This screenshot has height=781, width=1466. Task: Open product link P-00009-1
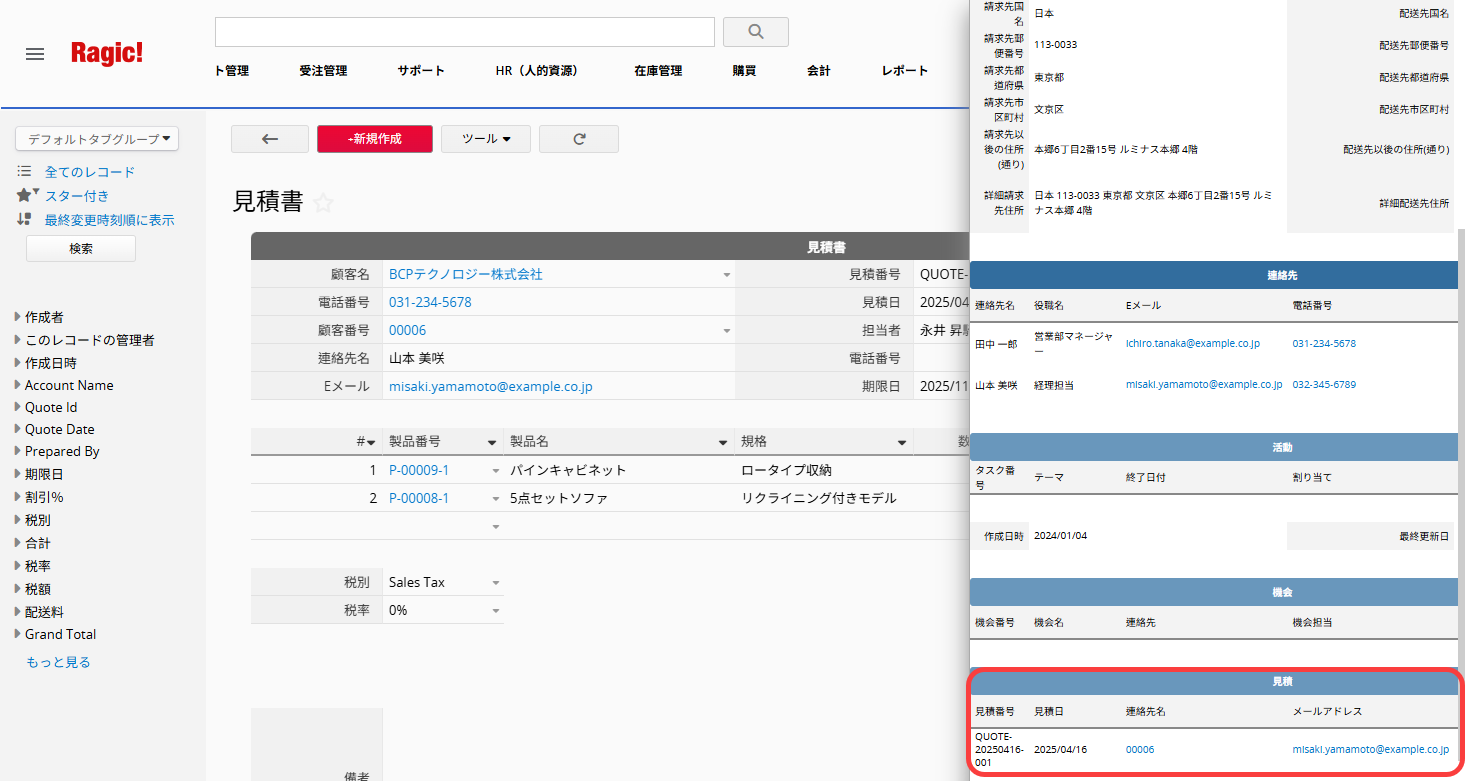(418, 470)
